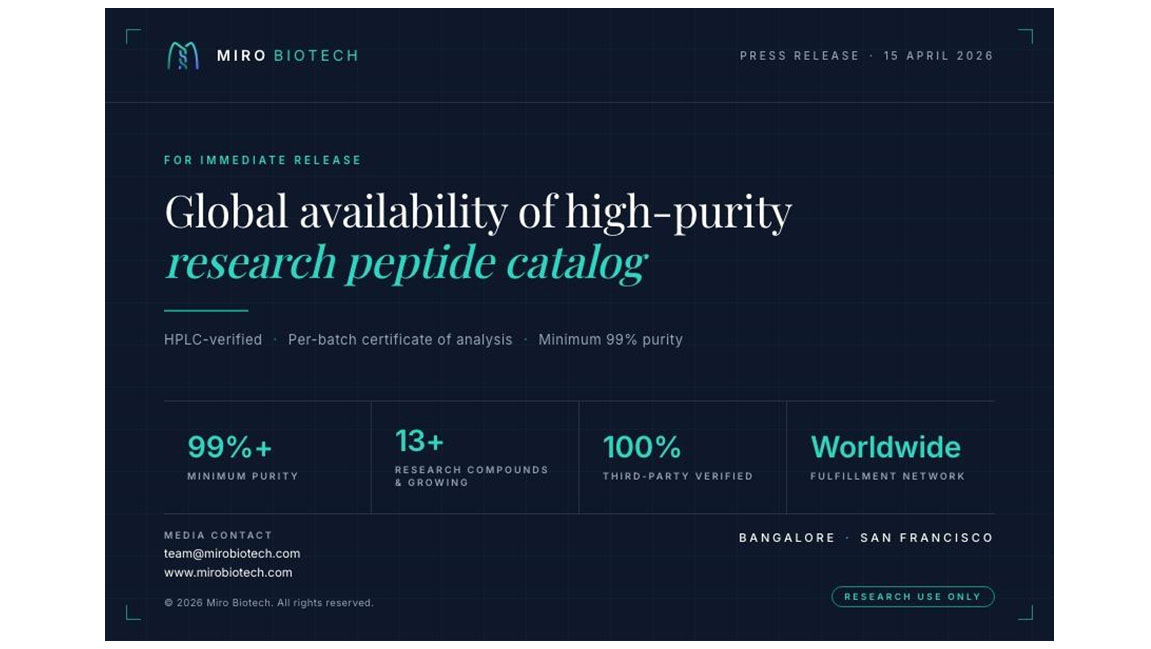The height and width of the screenshot is (649, 1151).
Task: Click the 'research peptide catalog' italic heading
Action: [406, 263]
